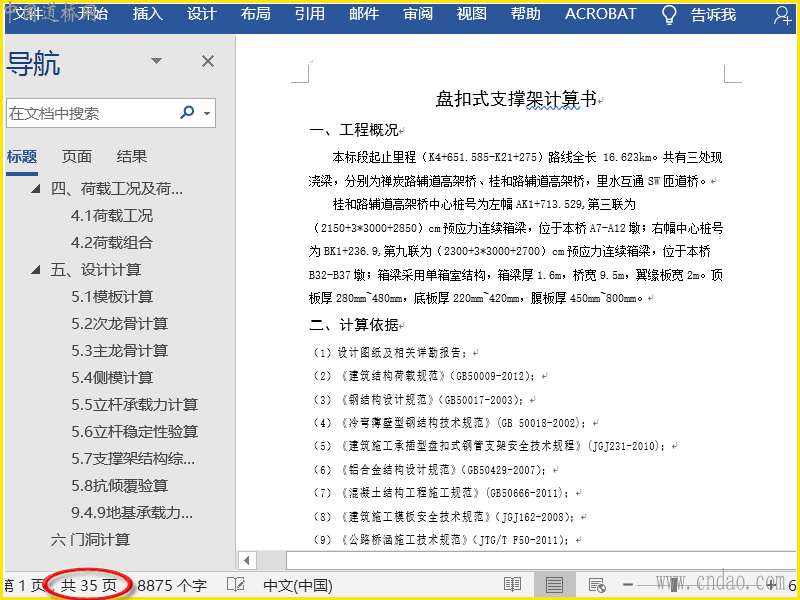The width and height of the screenshot is (800, 600).
Task: Select the 审阅 ribbon tab
Action: (x=418, y=14)
